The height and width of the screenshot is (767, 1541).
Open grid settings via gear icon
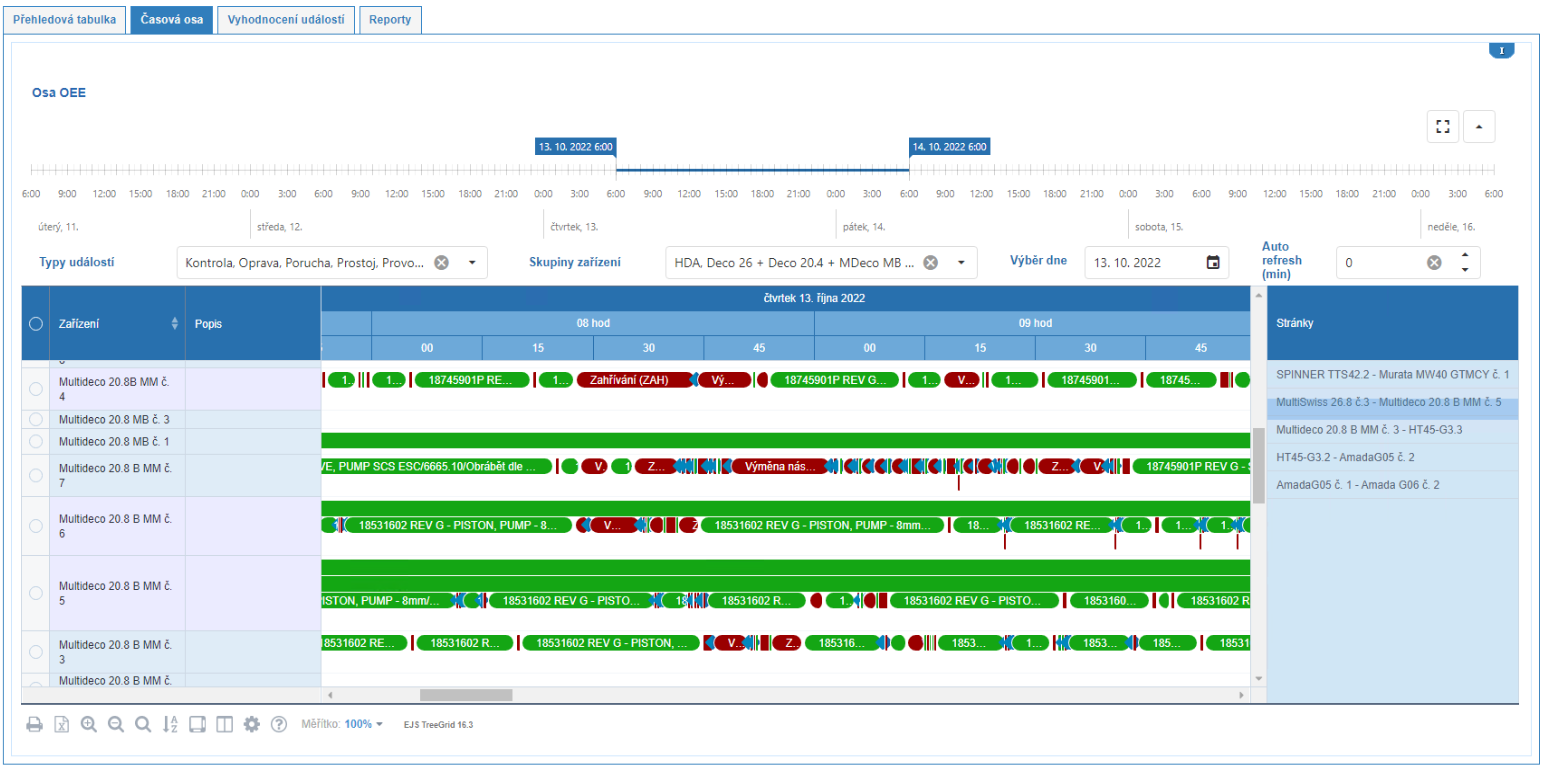[251, 724]
